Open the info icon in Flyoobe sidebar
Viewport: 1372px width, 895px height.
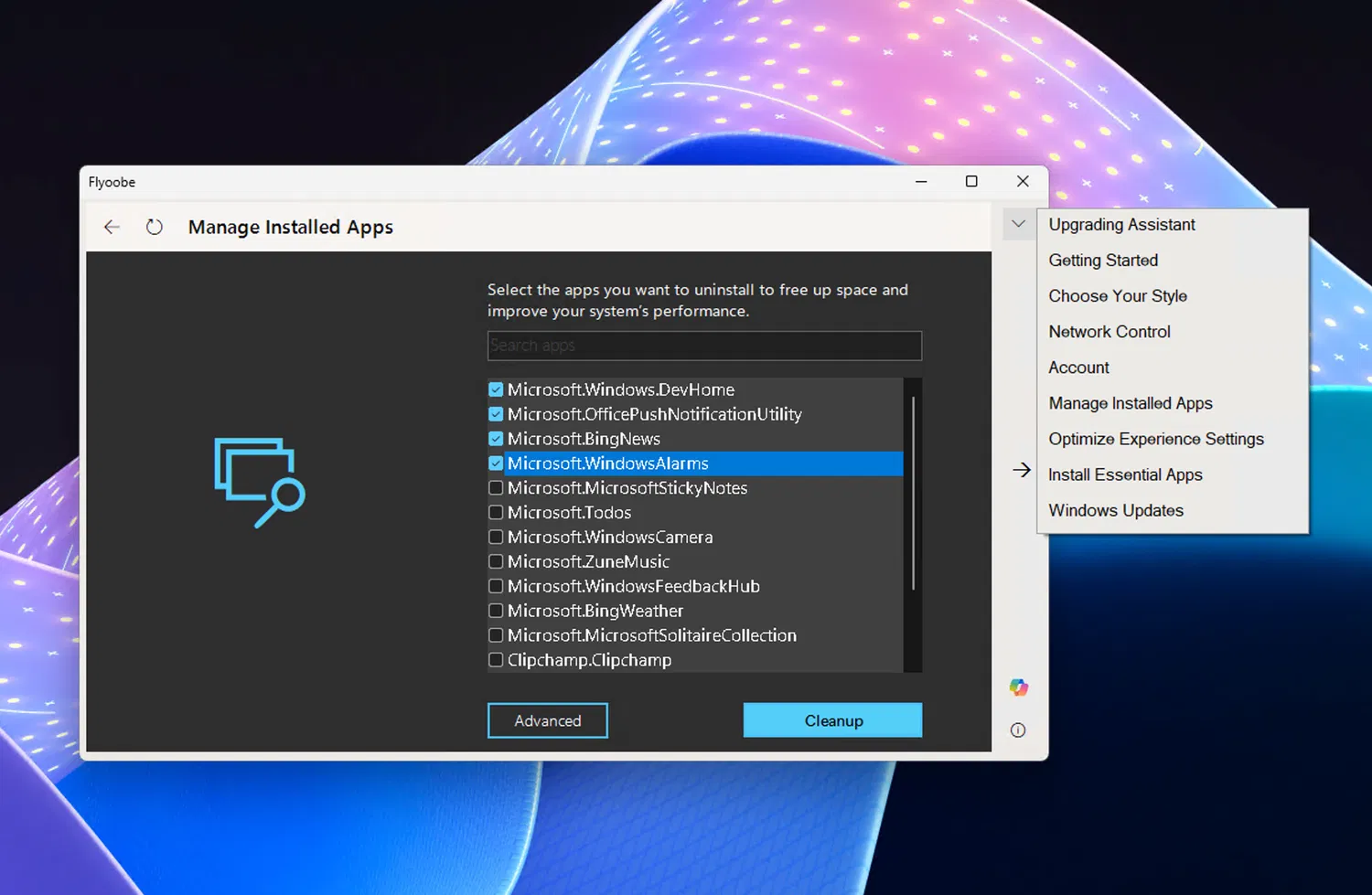(x=1018, y=730)
